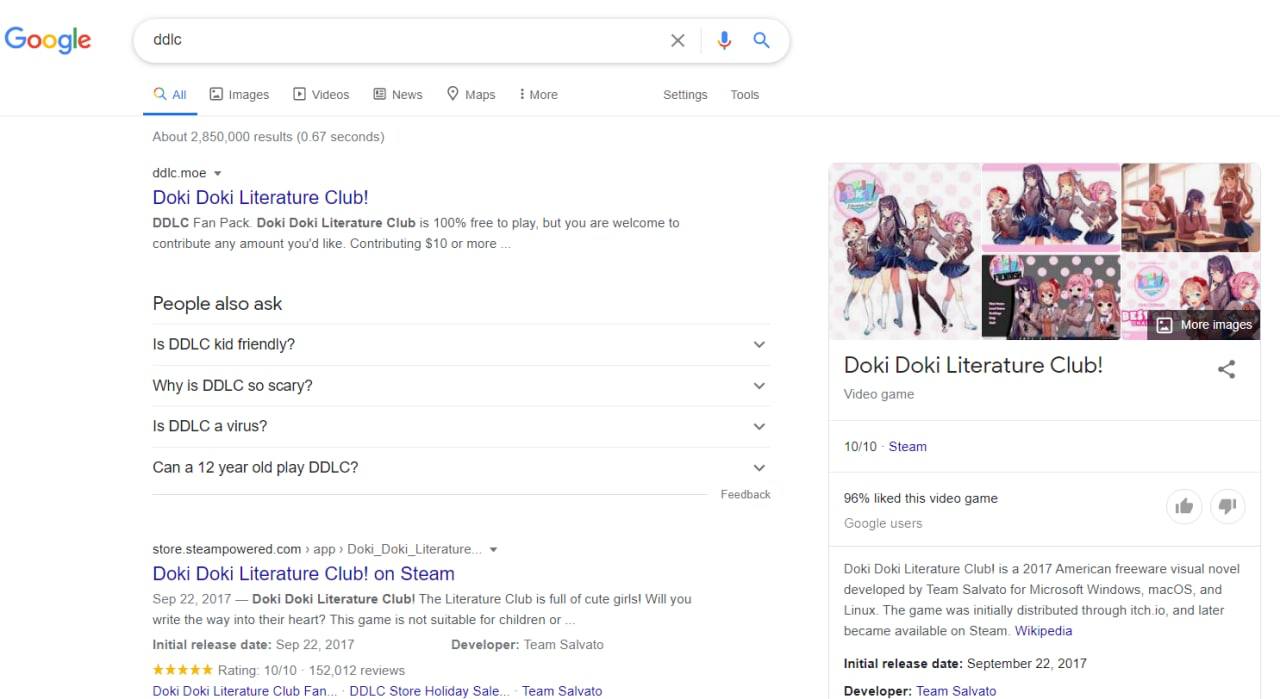Screen dimensions: 1280x699
Task: Expand 'Is DDLC a virus?' question
Action: pos(461,426)
